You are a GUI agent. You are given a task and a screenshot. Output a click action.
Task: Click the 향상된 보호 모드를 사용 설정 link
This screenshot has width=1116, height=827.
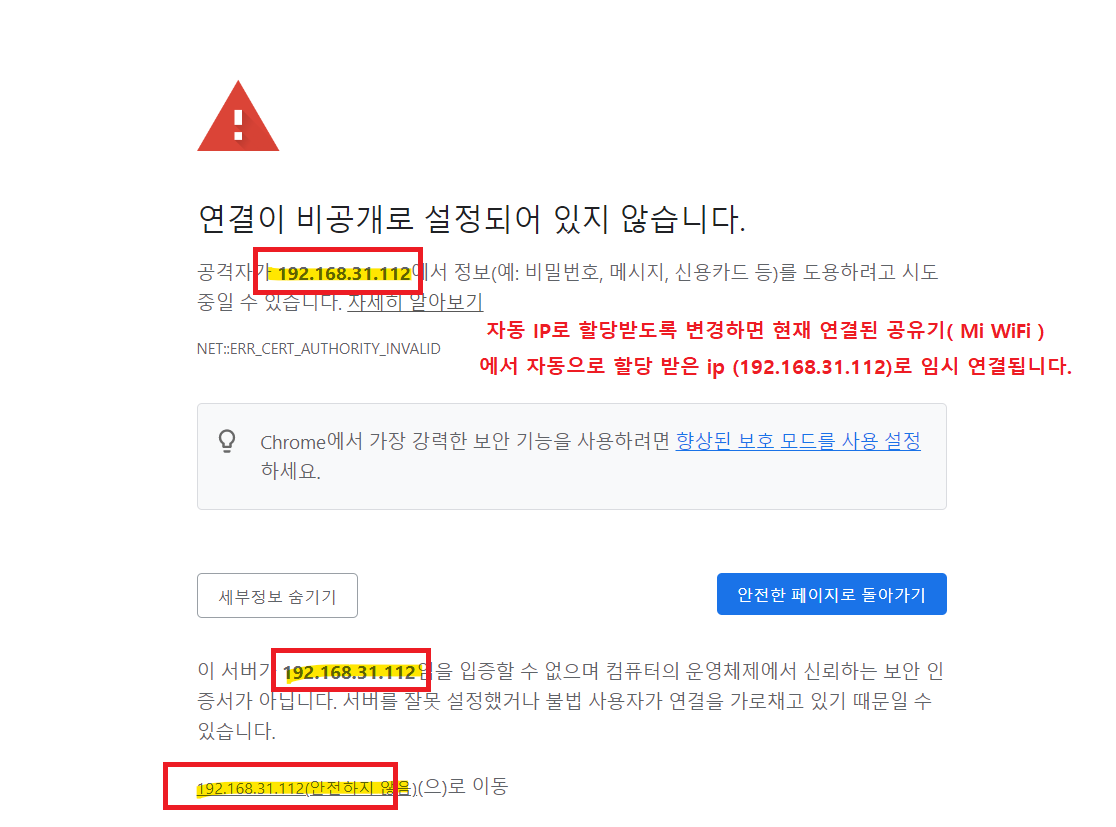tap(798, 441)
